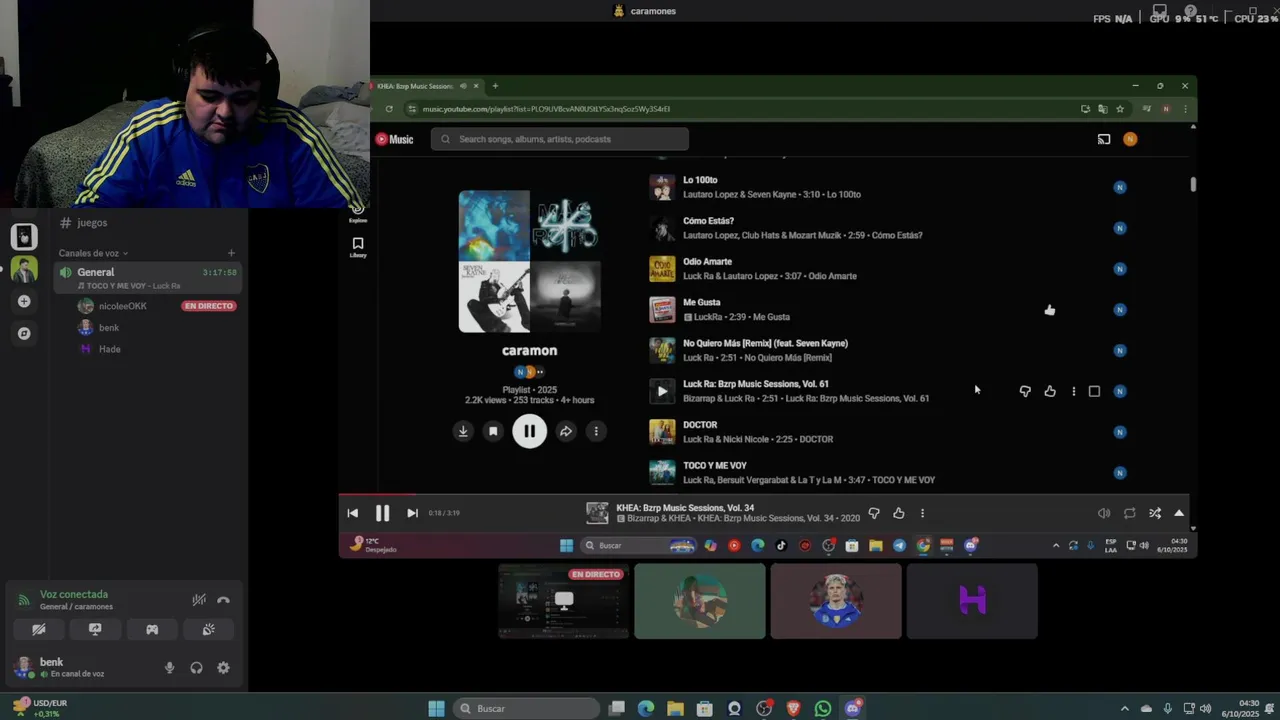This screenshot has height=720, width=1280.
Task: Play Luck Ra: Bzrp Music Sessions, Vol. 61
Action: click(x=662, y=391)
